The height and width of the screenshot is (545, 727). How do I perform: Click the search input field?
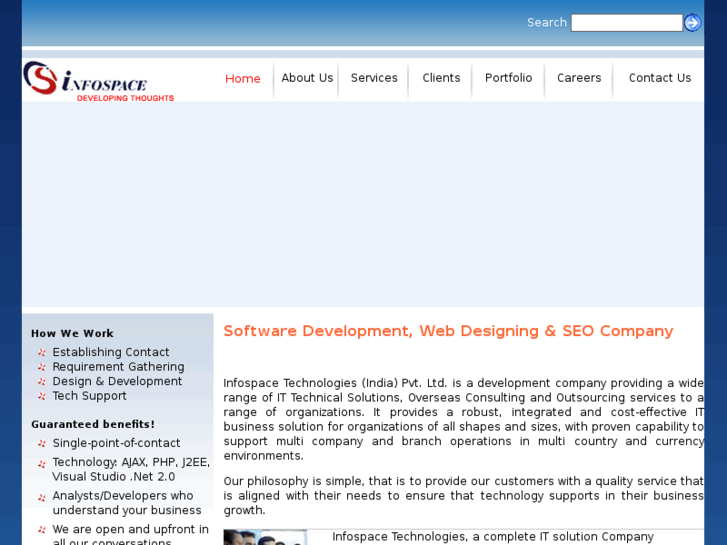tap(626, 22)
